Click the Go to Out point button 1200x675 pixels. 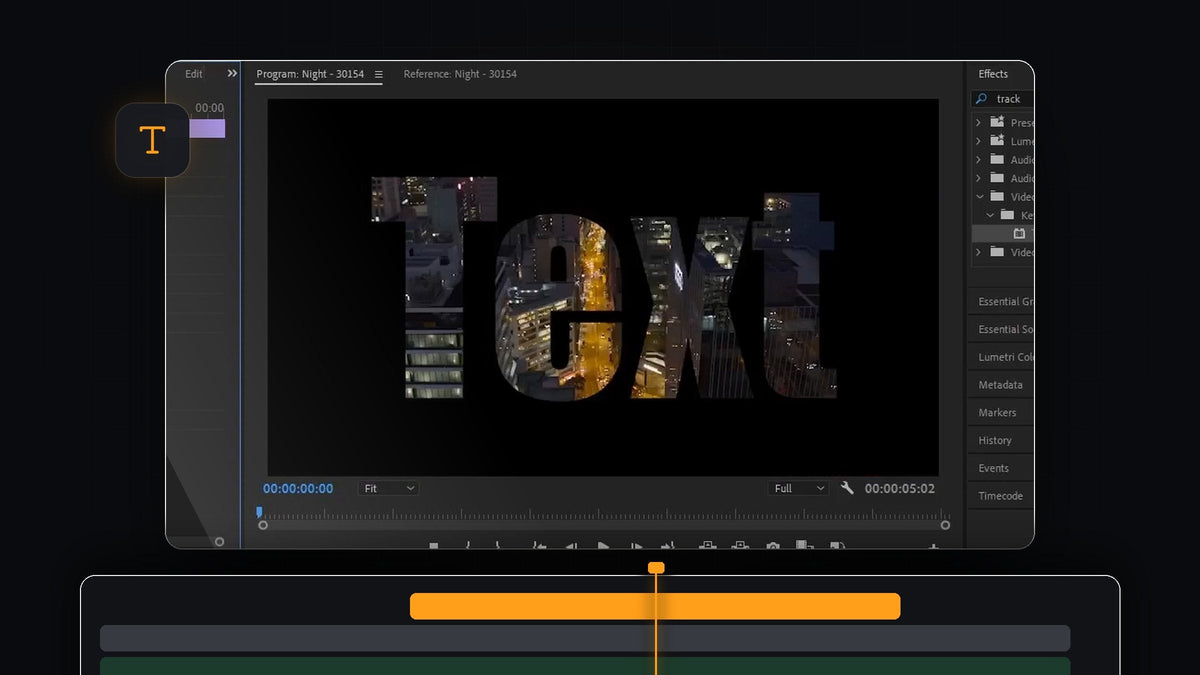(668, 546)
